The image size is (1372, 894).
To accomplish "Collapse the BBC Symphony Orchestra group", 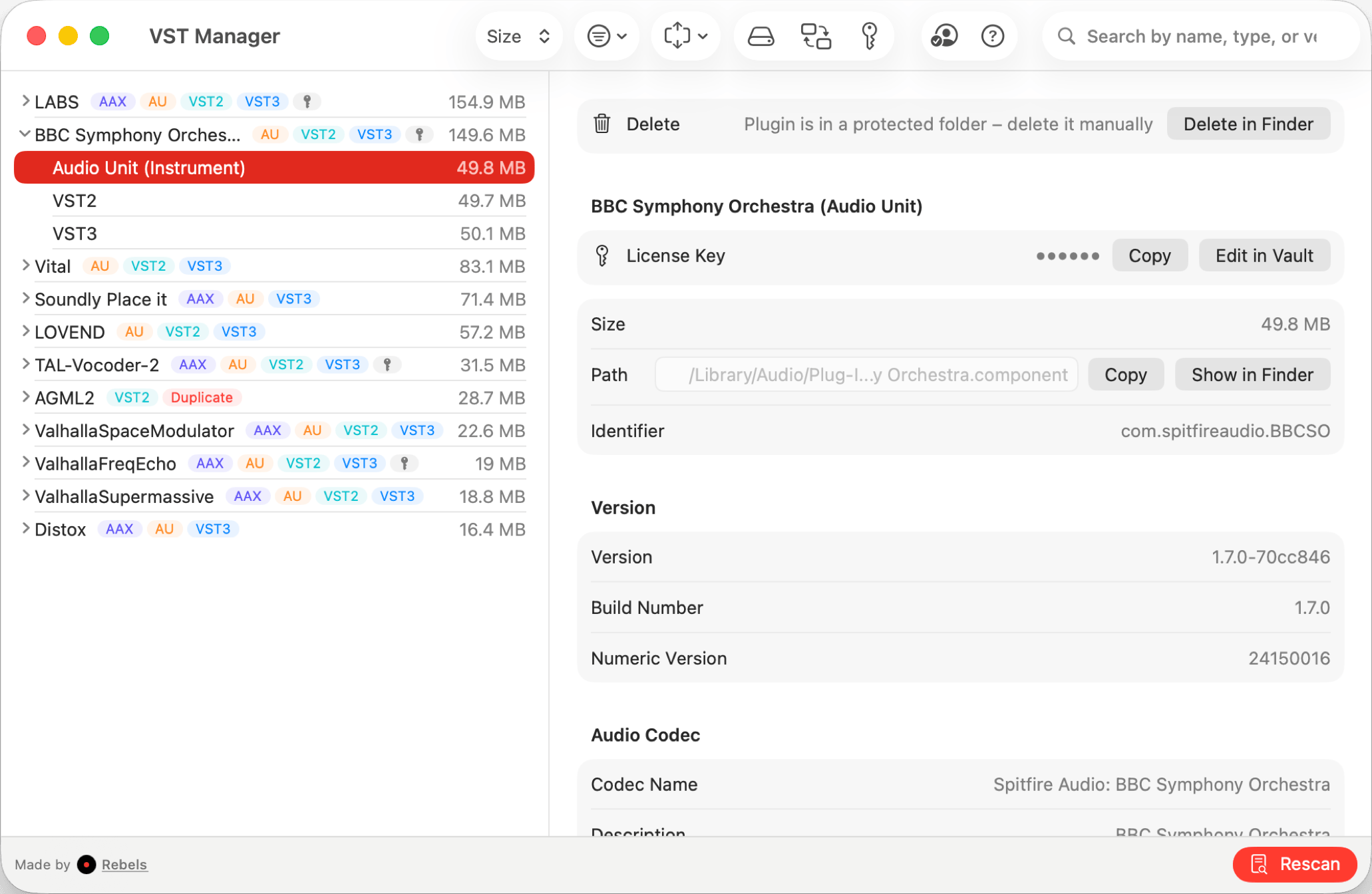I will click(x=25, y=134).
